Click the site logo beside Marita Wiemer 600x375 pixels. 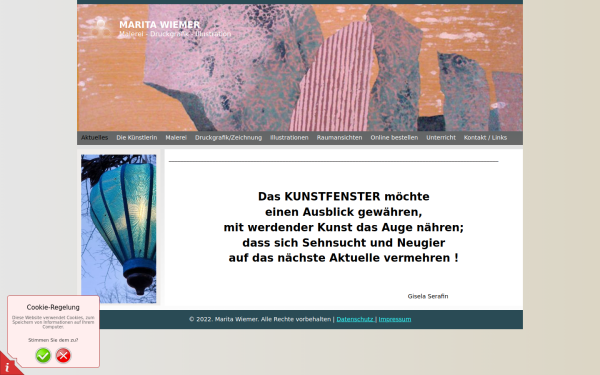pyautogui.click(x=101, y=28)
